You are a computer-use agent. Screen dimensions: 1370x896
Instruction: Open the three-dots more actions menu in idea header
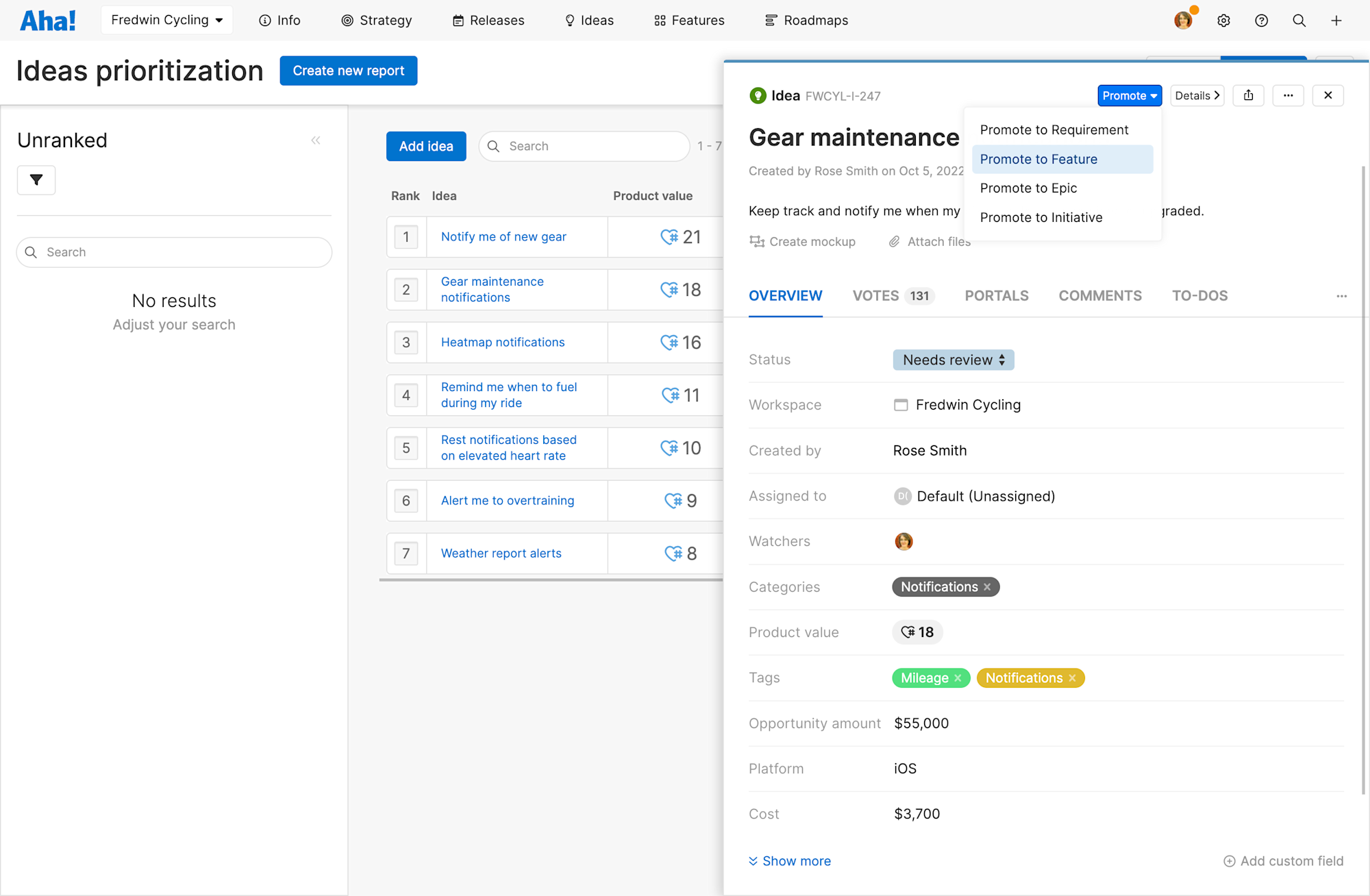1288,95
